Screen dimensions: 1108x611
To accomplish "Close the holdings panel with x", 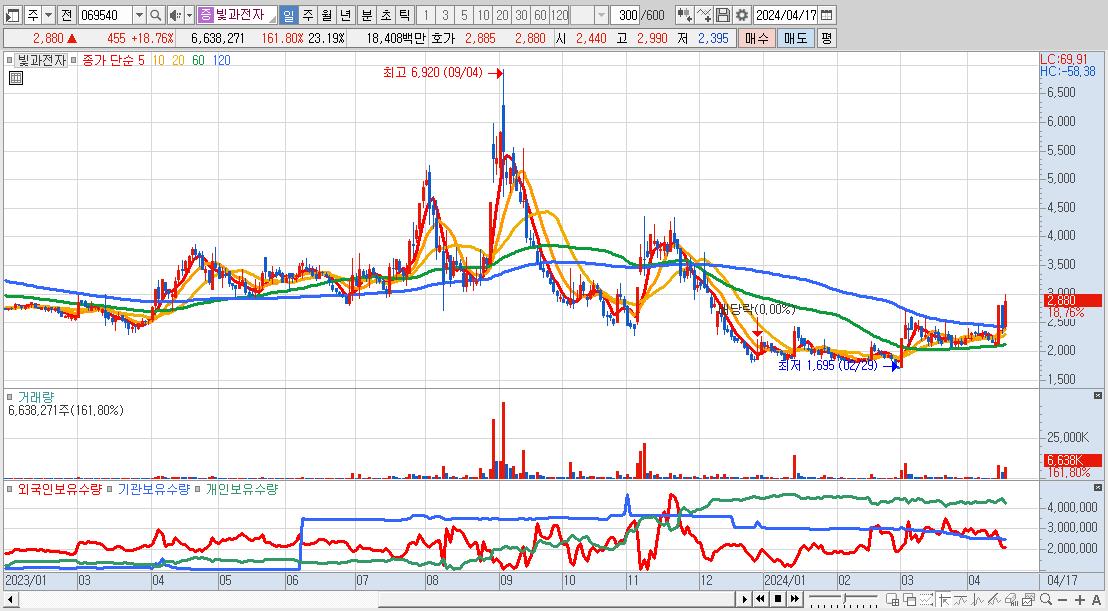I will [x=1097, y=488].
